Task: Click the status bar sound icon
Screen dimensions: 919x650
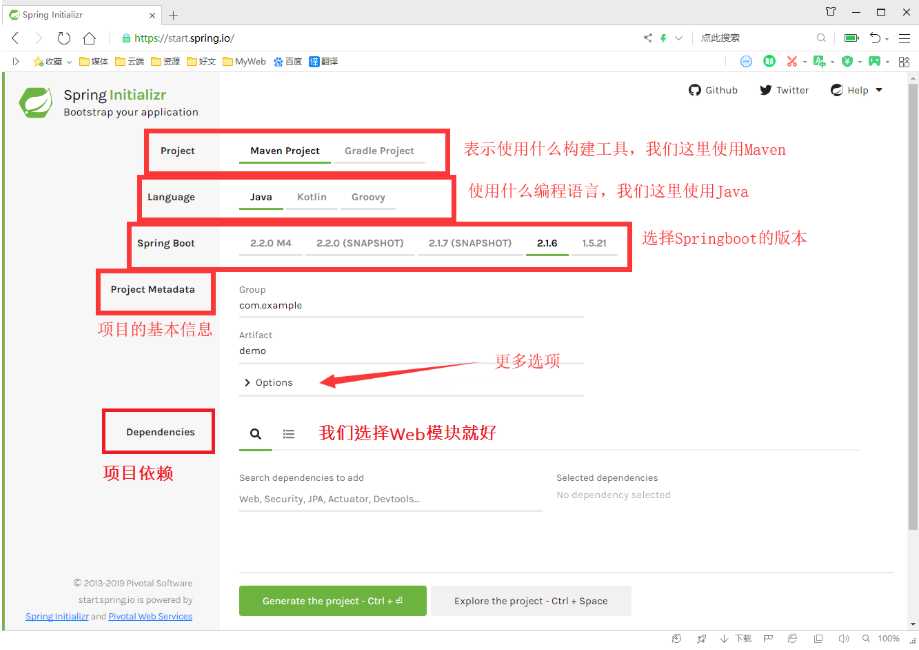Action: tap(843, 638)
